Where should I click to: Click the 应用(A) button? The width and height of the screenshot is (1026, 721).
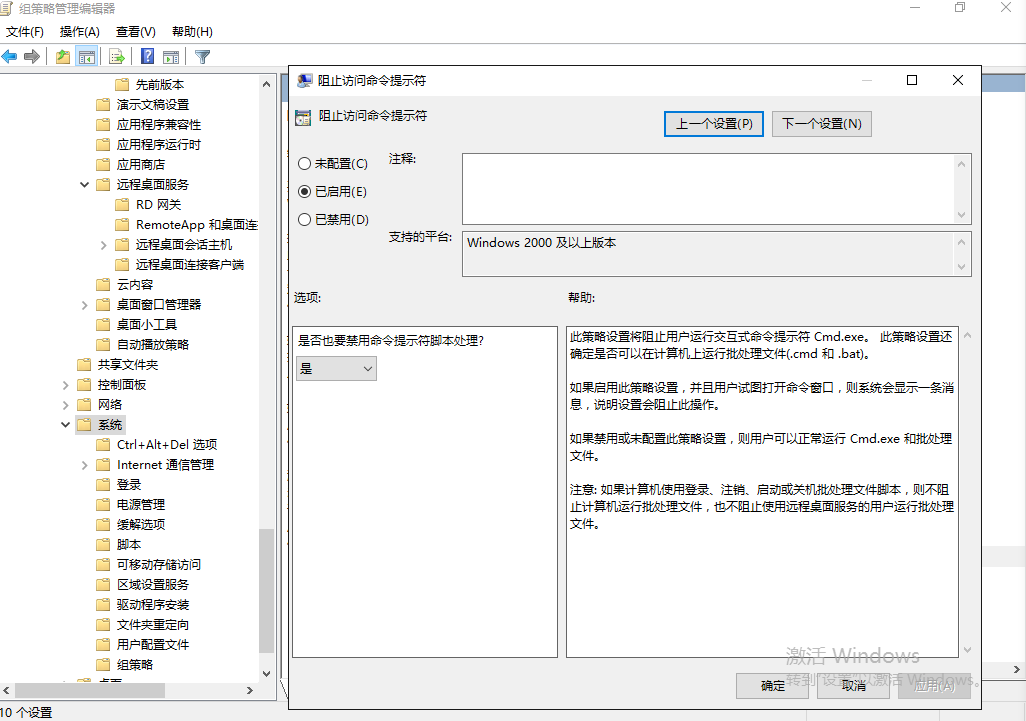[x=934, y=686]
